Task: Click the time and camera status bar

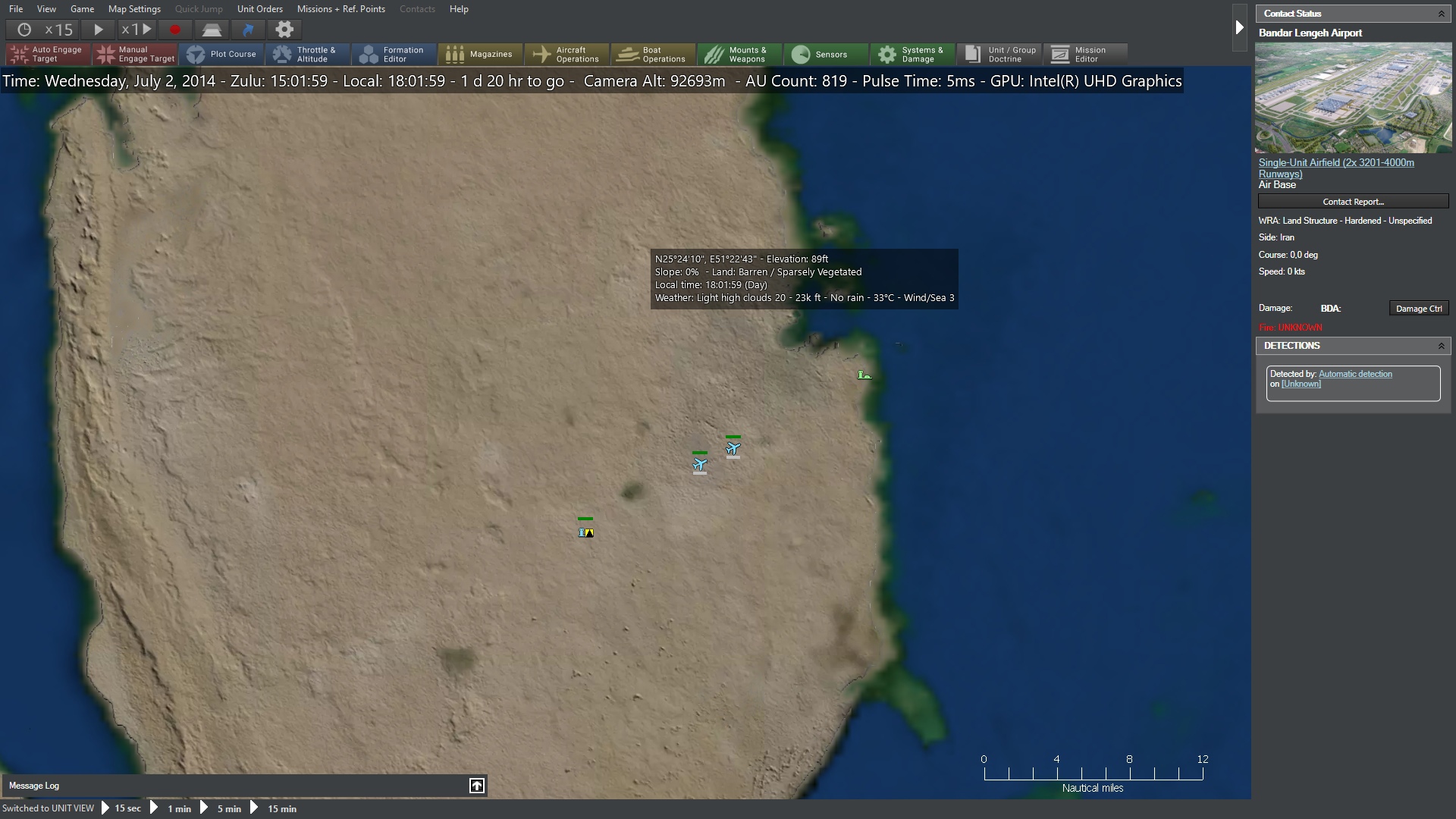Action: pos(592,81)
